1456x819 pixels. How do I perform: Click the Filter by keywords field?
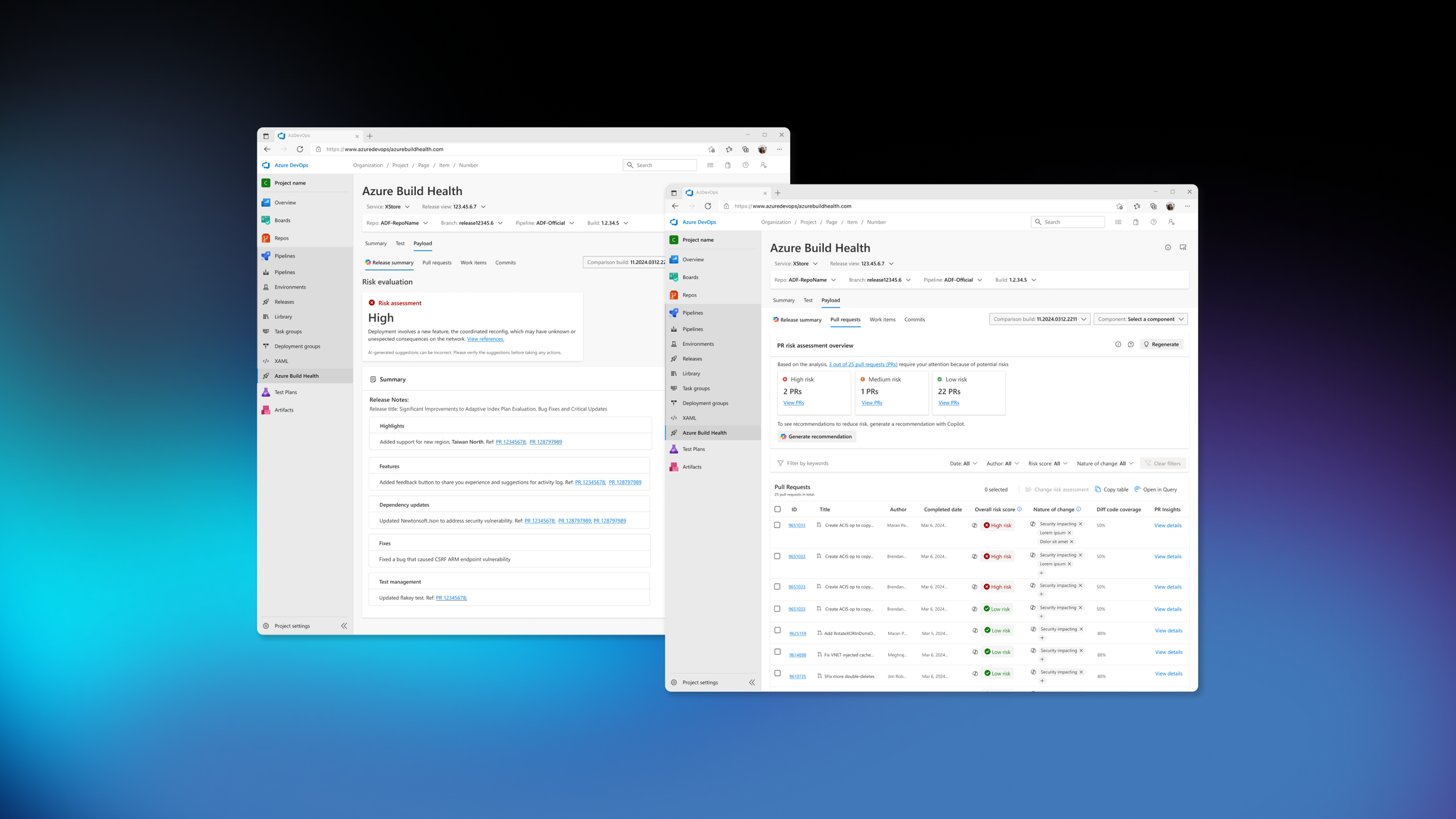pyautogui.click(x=807, y=464)
